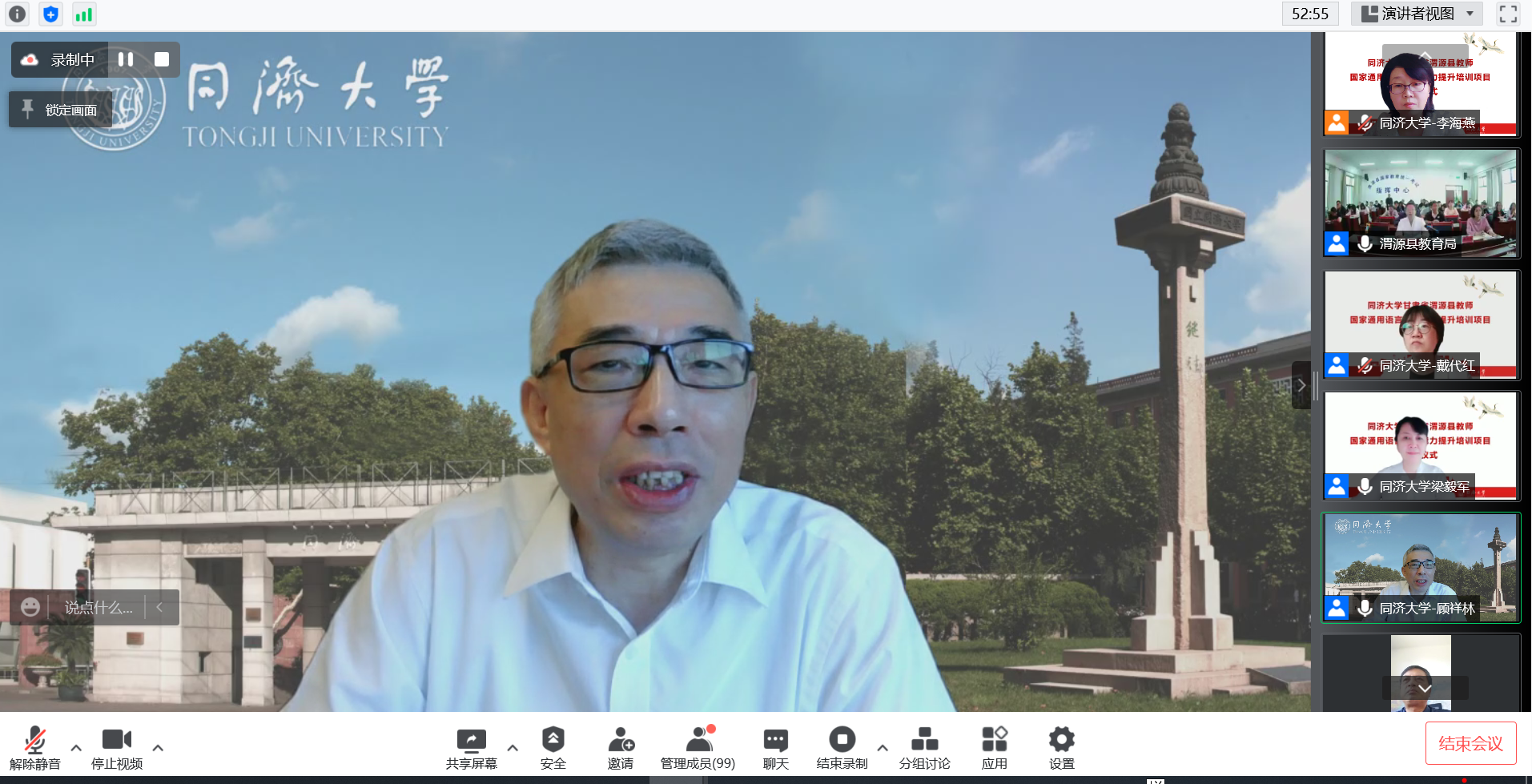The width and height of the screenshot is (1532, 784).
Task: Click orange avatar icon of 同济大学-李海燕
Action: [x=1337, y=123]
